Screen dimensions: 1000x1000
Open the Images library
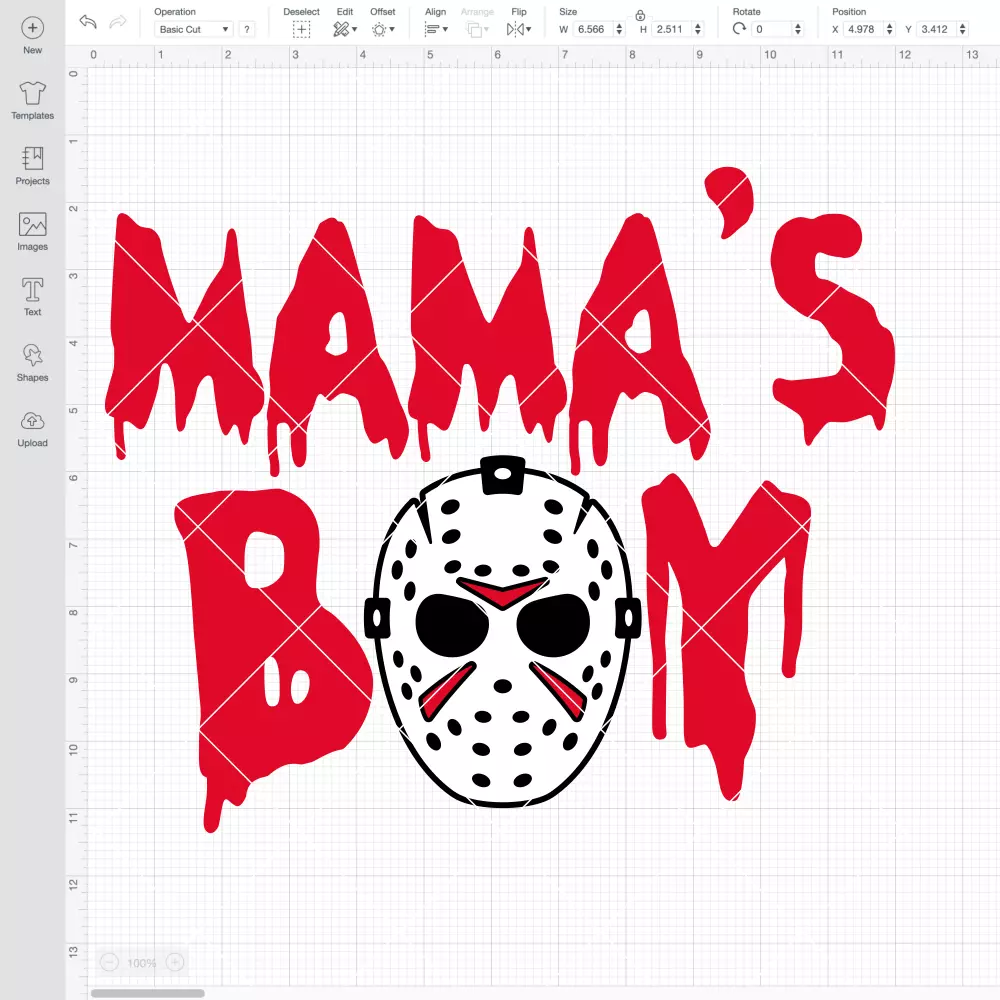pyautogui.click(x=33, y=232)
